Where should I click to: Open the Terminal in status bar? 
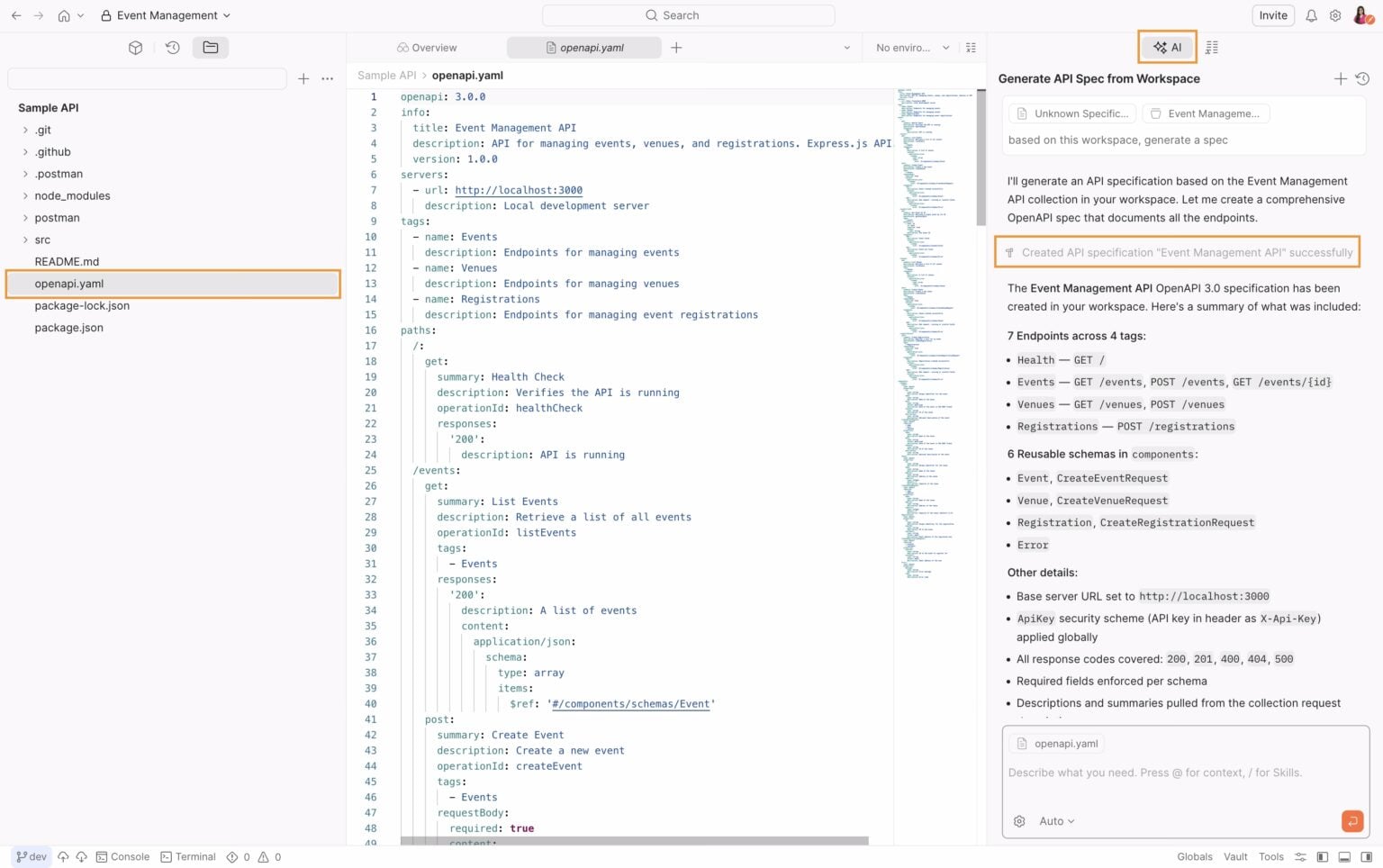pyautogui.click(x=187, y=857)
